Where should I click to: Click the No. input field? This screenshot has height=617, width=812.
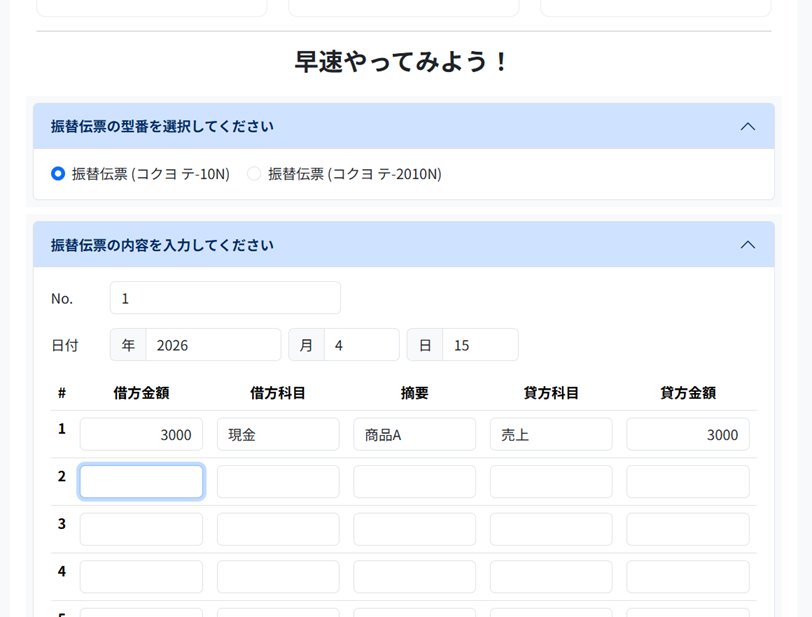(x=225, y=298)
